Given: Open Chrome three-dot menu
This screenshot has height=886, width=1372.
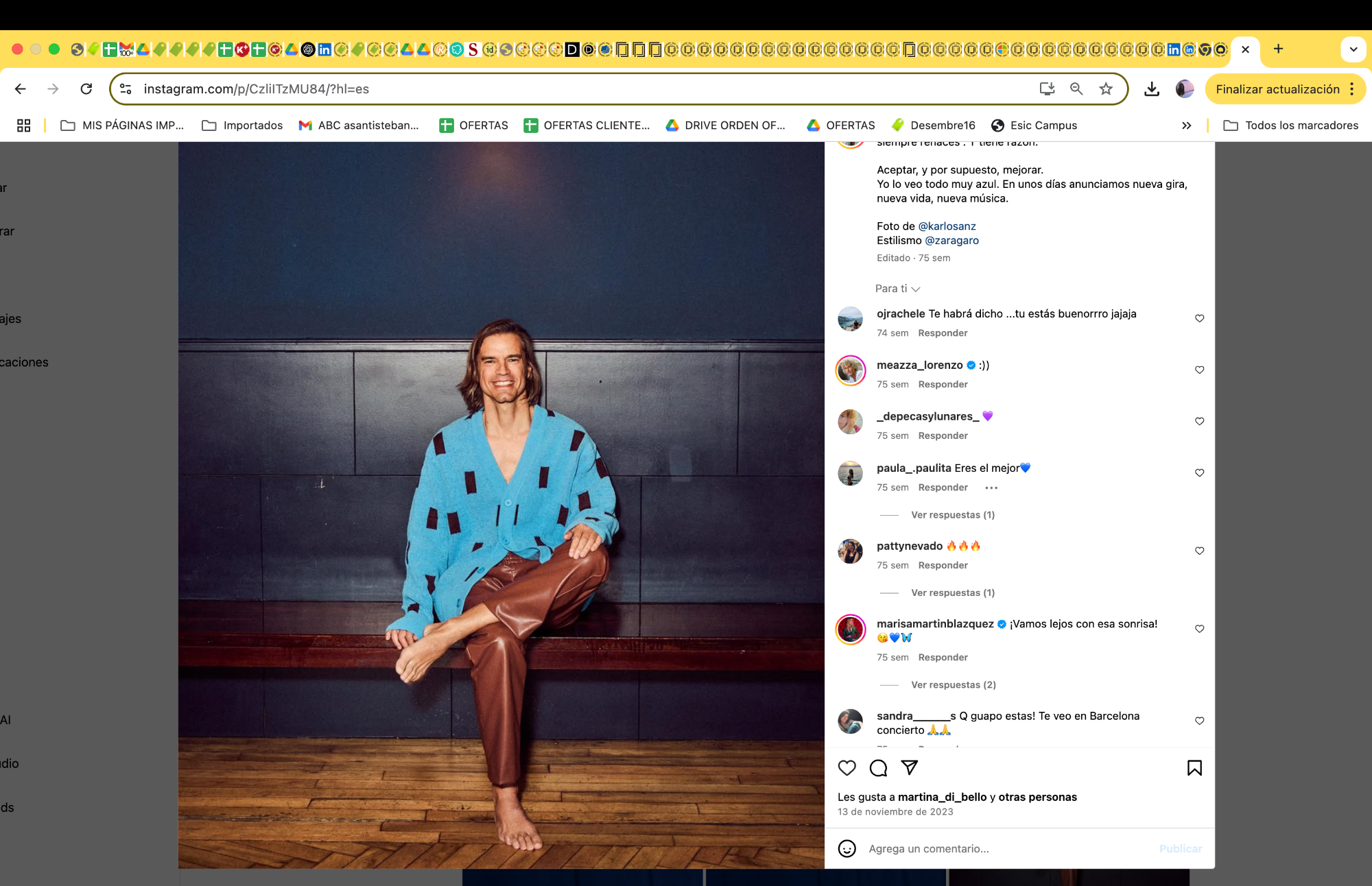Looking at the screenshot, I should 1352,89.
